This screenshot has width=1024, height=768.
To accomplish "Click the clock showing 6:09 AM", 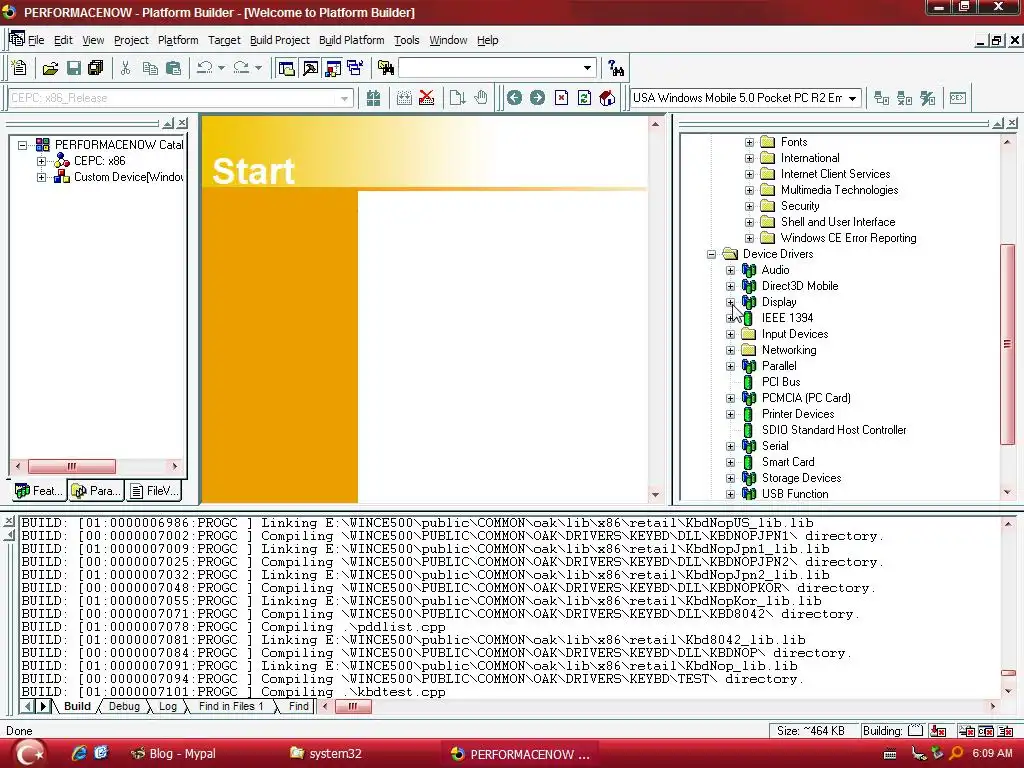I will (x=992, y=754).
